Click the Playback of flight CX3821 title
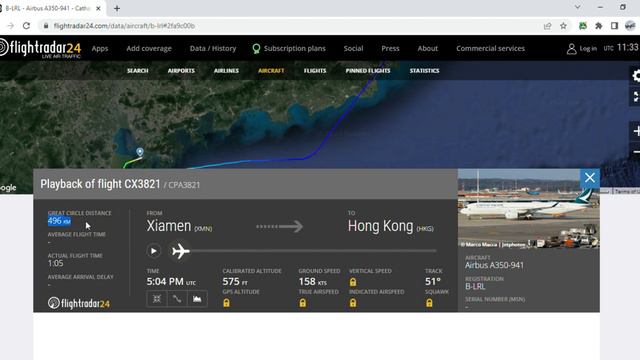The image size is (640, 360). pyautogui.click(x=100, y=184)
